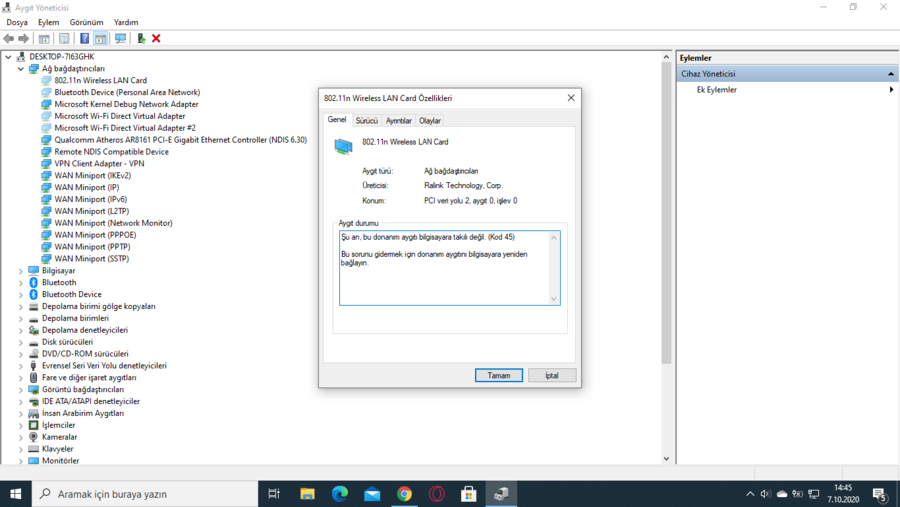The height and width of the screenshot is (507, 900).
Task: Open the Görünüm menu
Action: click(86, 22)
